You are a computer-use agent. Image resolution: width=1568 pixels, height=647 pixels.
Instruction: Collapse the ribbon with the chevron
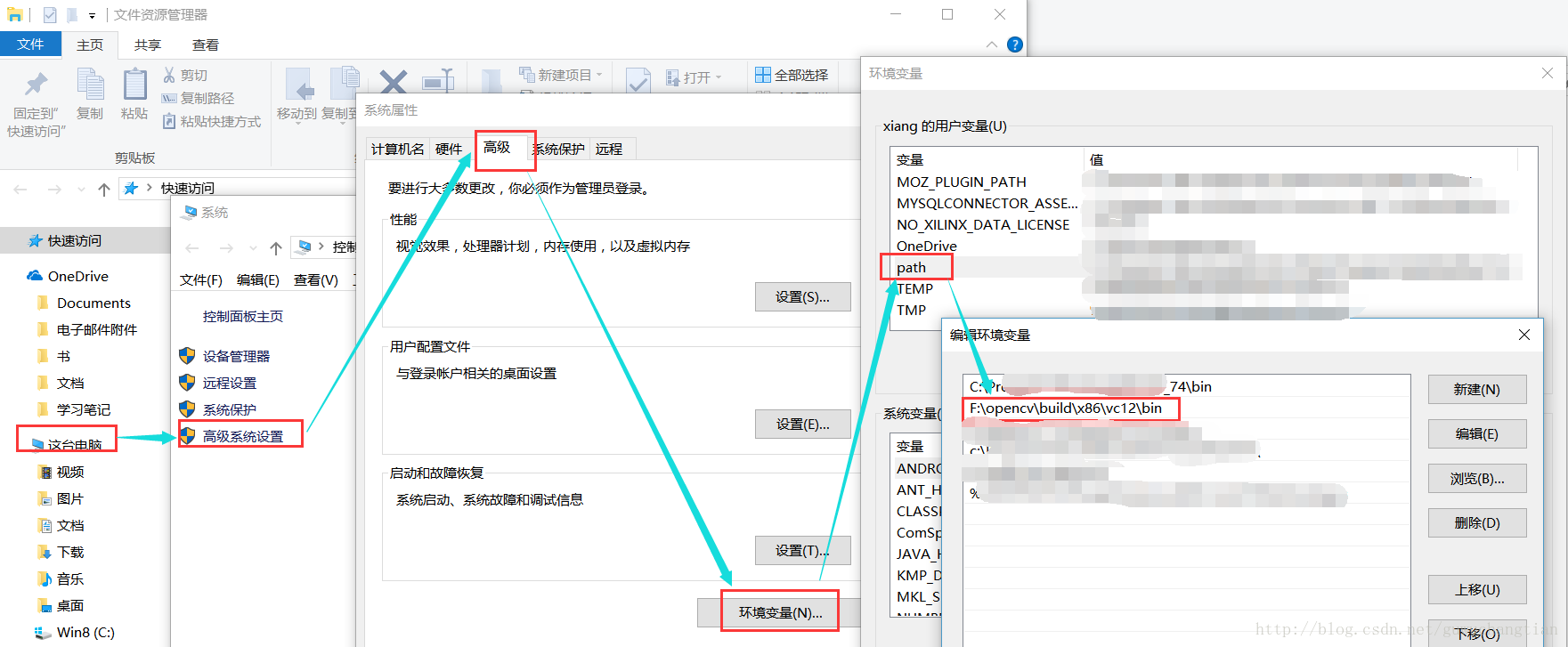(991, 44)
